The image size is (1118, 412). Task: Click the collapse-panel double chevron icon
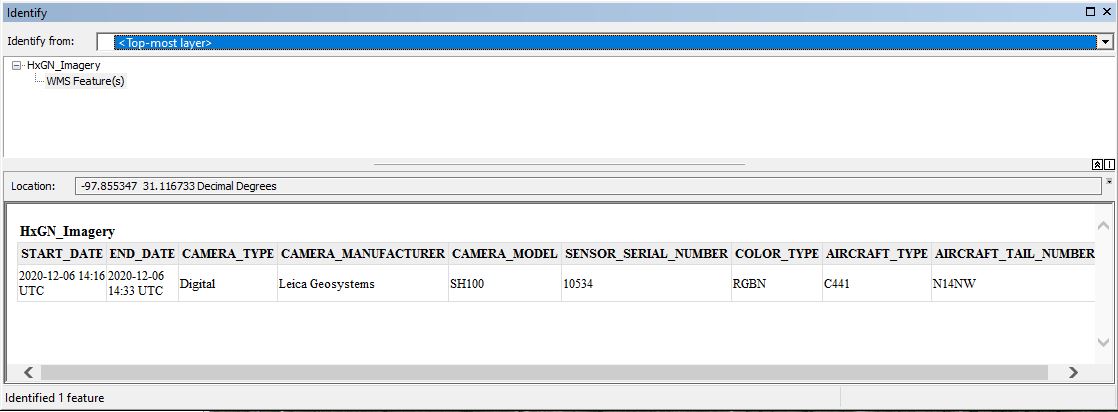click(x=1097, y=164)
